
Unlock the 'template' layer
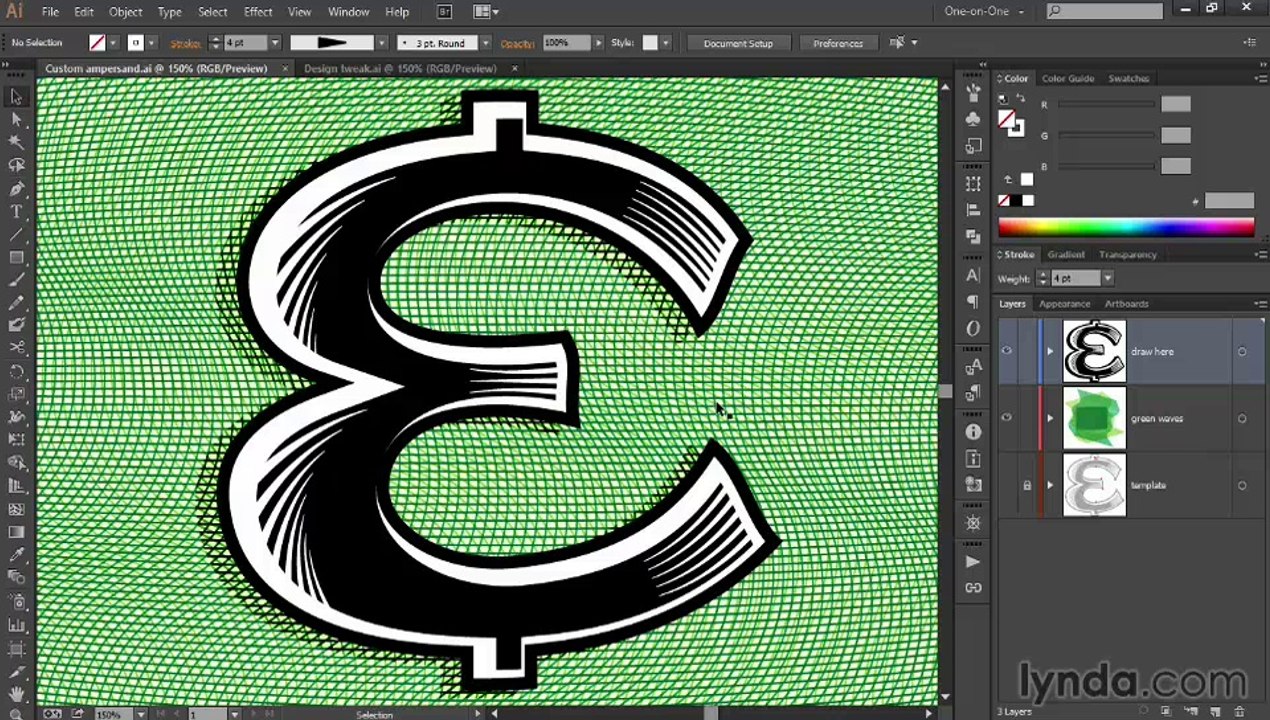(1026, 485)
